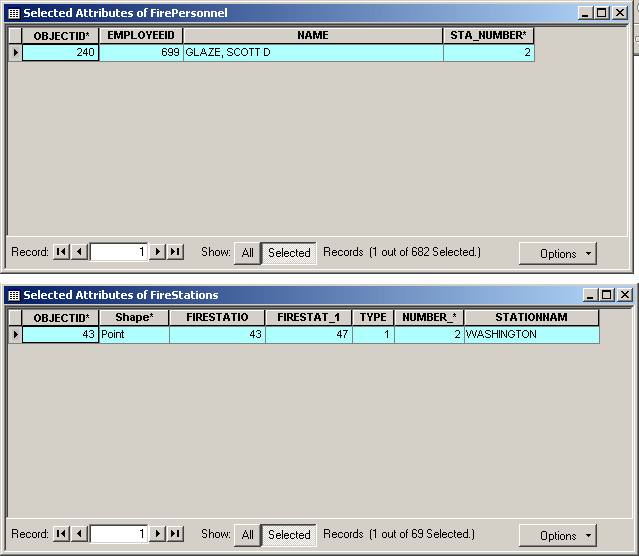639x556 pixels.
Task: Open Options dropdown in FirePersonnel table
Action: tap(557, 253)
